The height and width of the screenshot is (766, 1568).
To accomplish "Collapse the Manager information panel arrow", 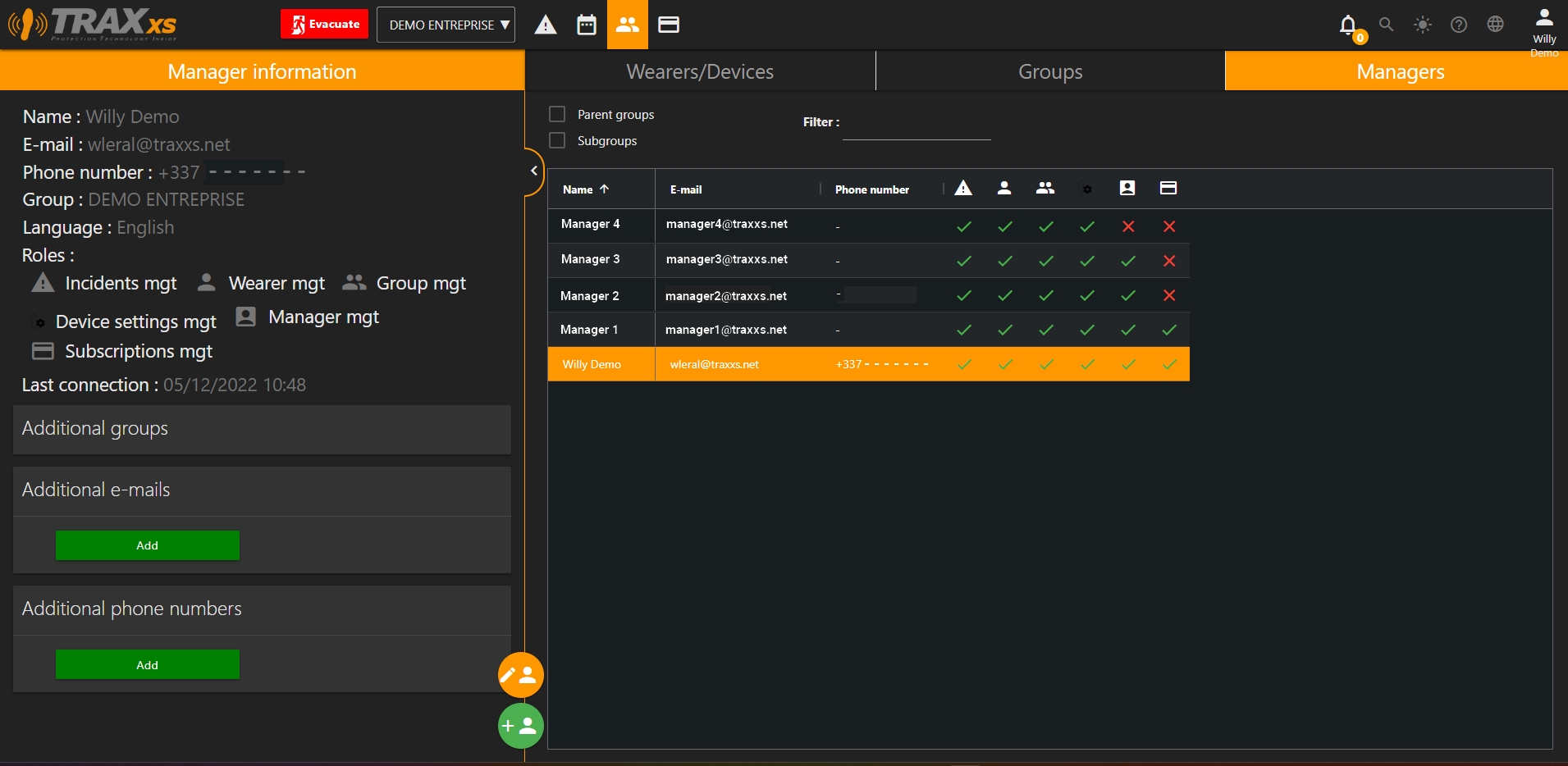I will point(534,171).
